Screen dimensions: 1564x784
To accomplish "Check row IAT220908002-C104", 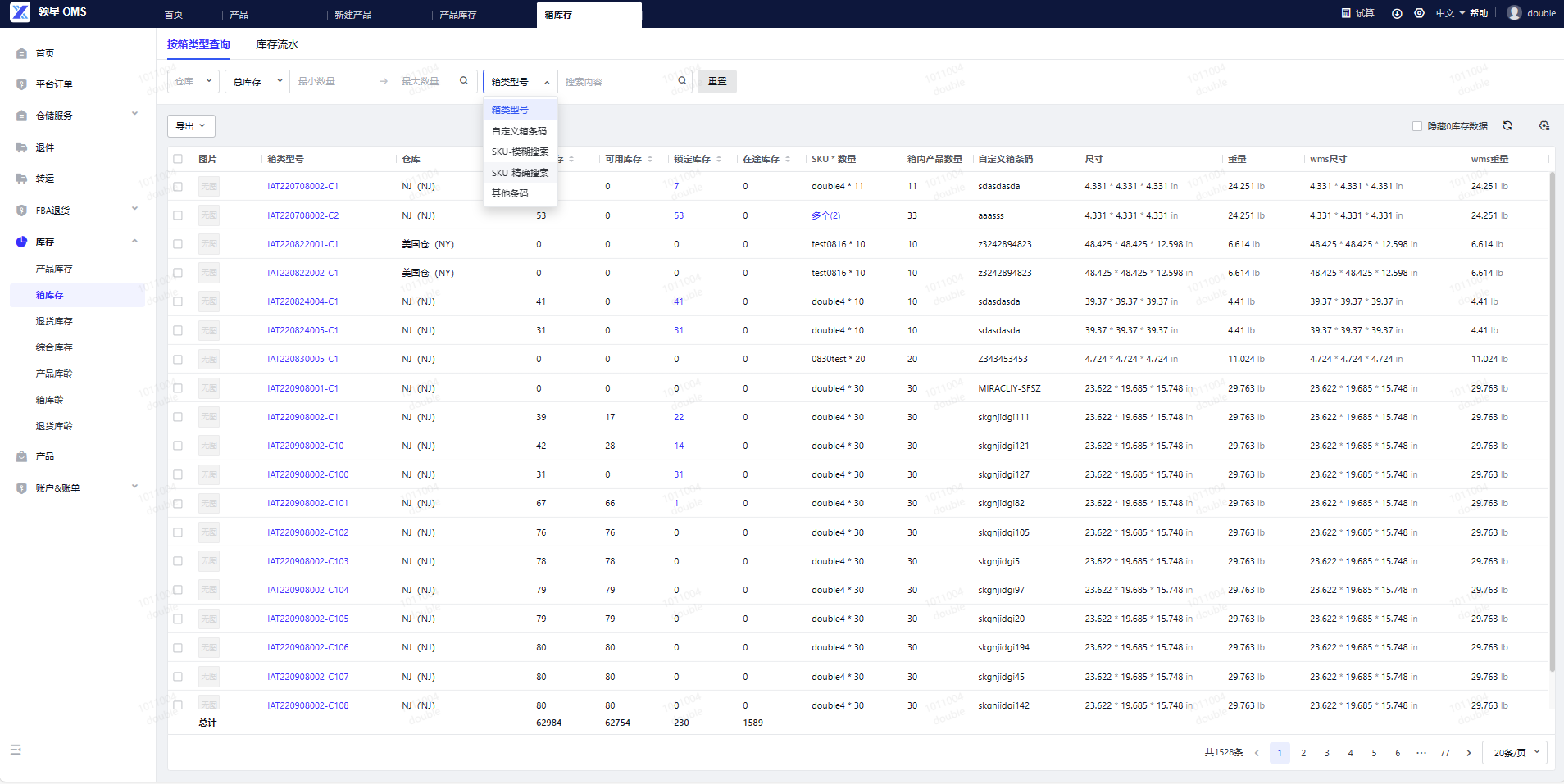I will pos(178,590).
